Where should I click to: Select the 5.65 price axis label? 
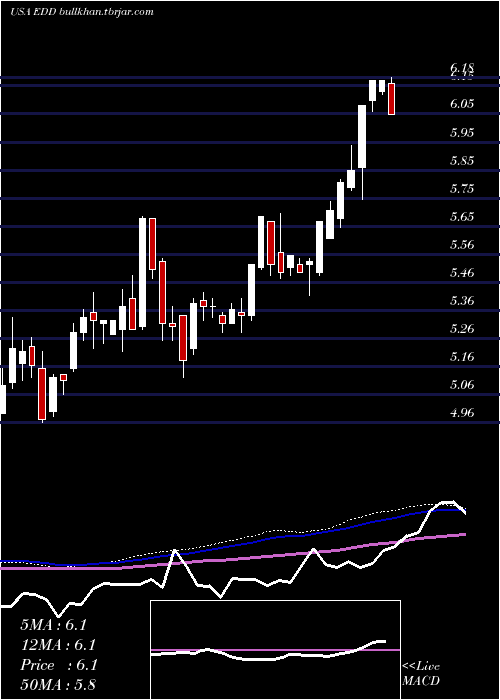462,217
